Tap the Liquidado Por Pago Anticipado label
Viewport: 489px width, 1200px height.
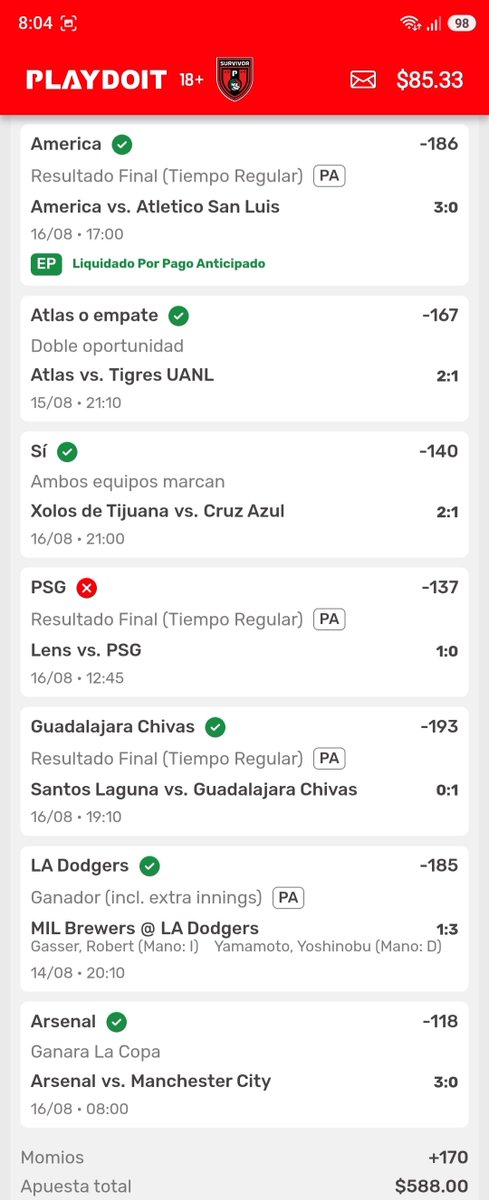(x=169, y=264)
